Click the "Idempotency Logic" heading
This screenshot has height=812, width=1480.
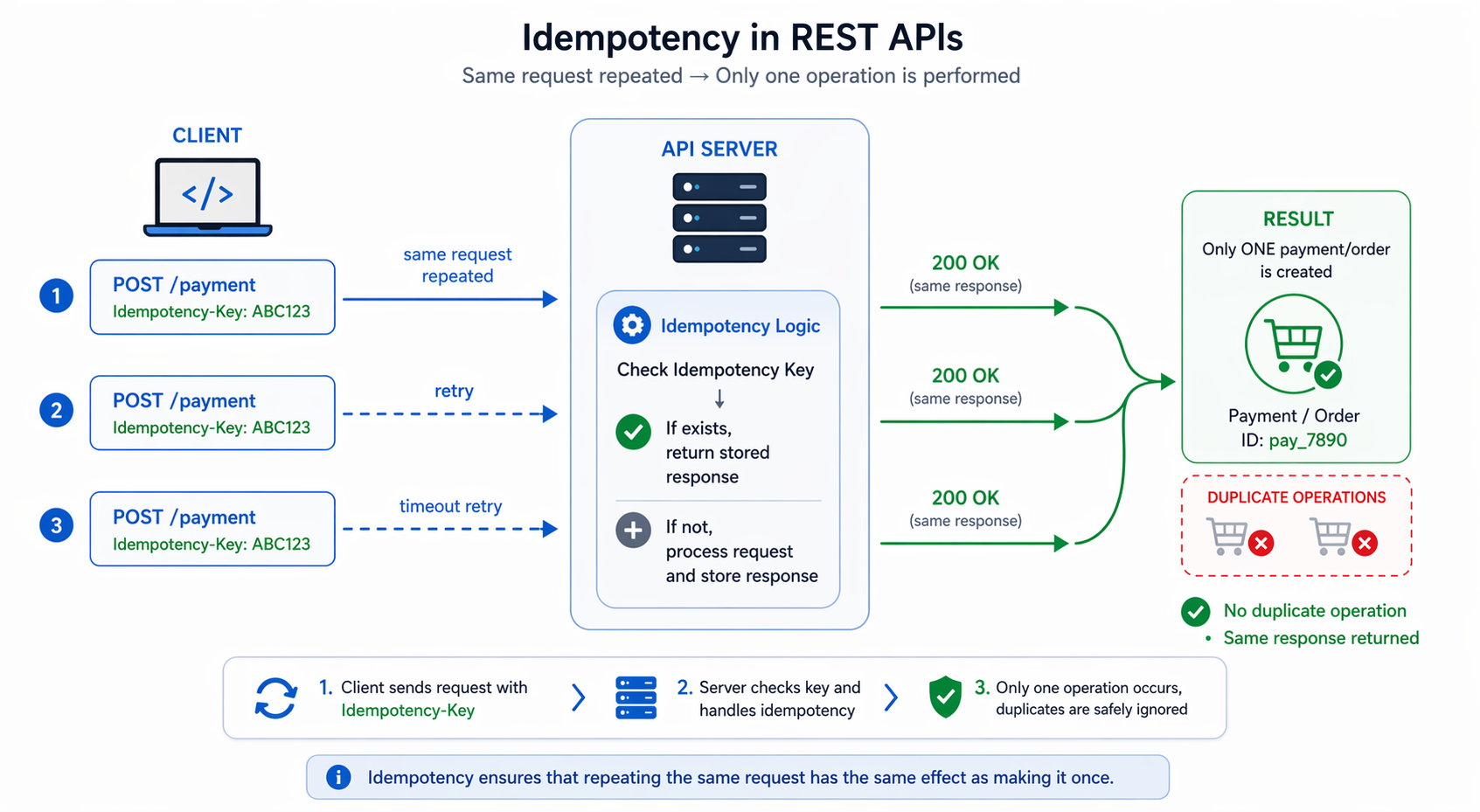coord(740,326)
